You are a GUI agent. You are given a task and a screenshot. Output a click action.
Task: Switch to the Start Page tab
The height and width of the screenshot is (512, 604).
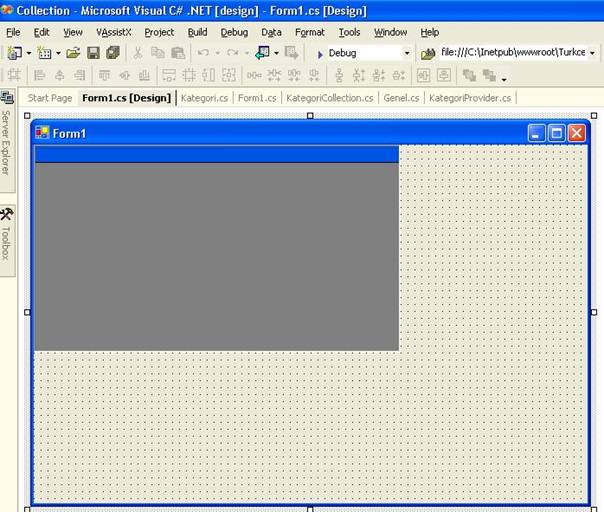point(50,98)
